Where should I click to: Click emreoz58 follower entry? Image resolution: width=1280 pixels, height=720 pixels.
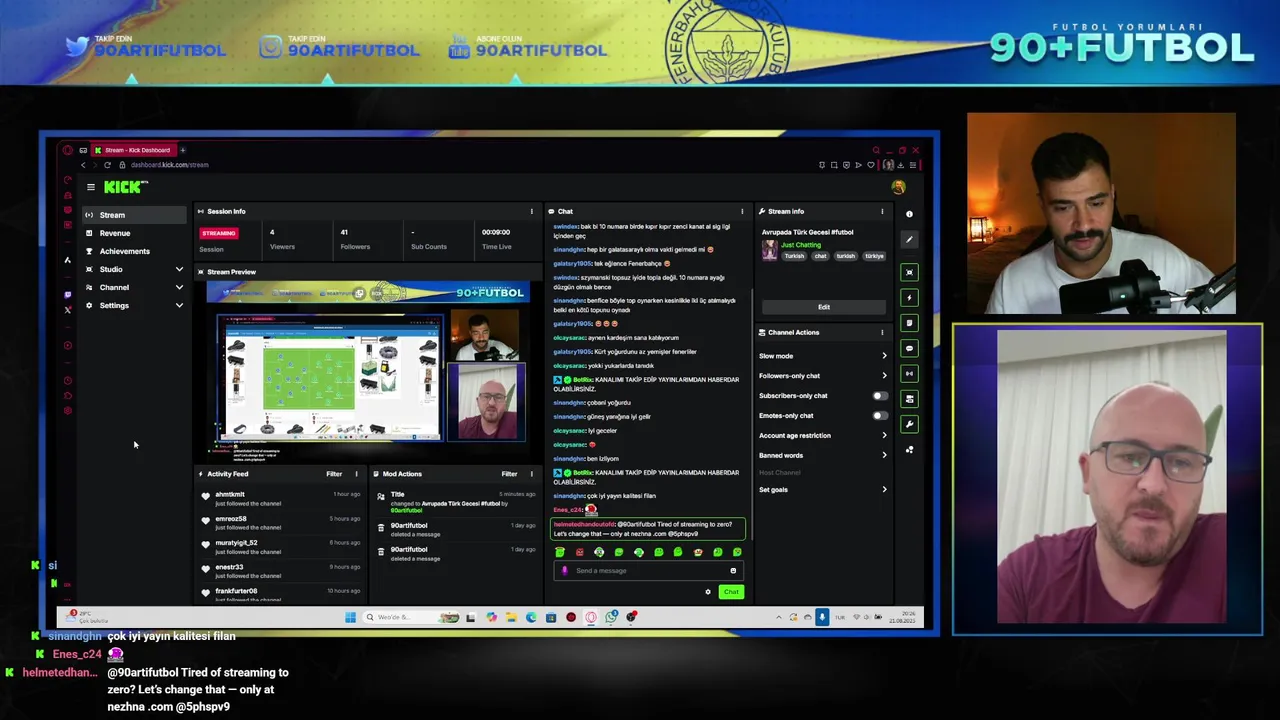(282, 522)
